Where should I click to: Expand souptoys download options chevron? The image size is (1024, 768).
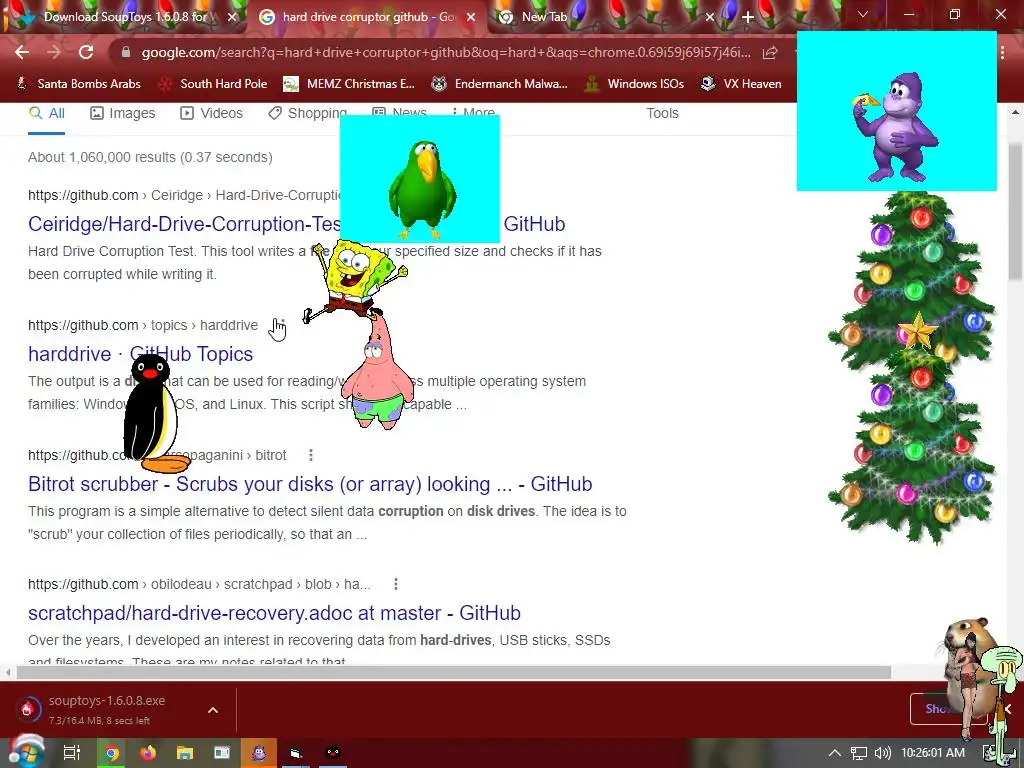coord(213,710)
